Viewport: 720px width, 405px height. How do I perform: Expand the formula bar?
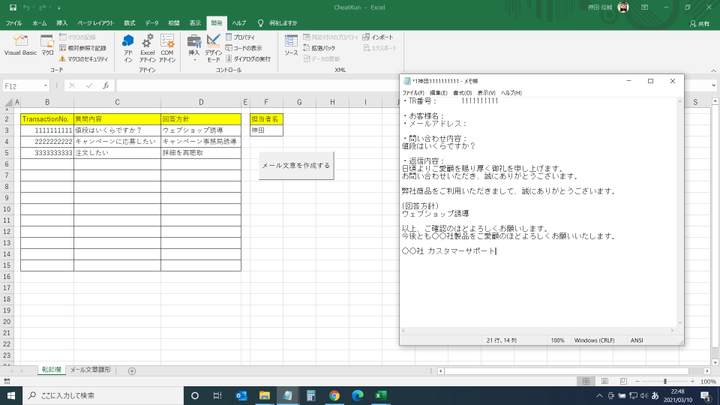(712, 86)
